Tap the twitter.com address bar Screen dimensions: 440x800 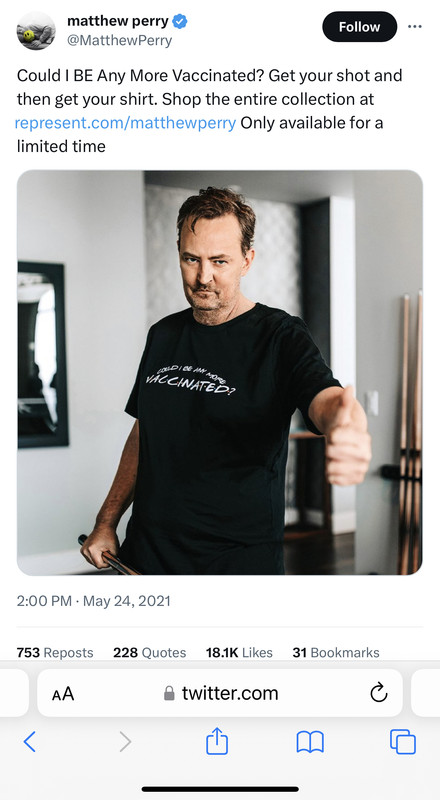220,693
